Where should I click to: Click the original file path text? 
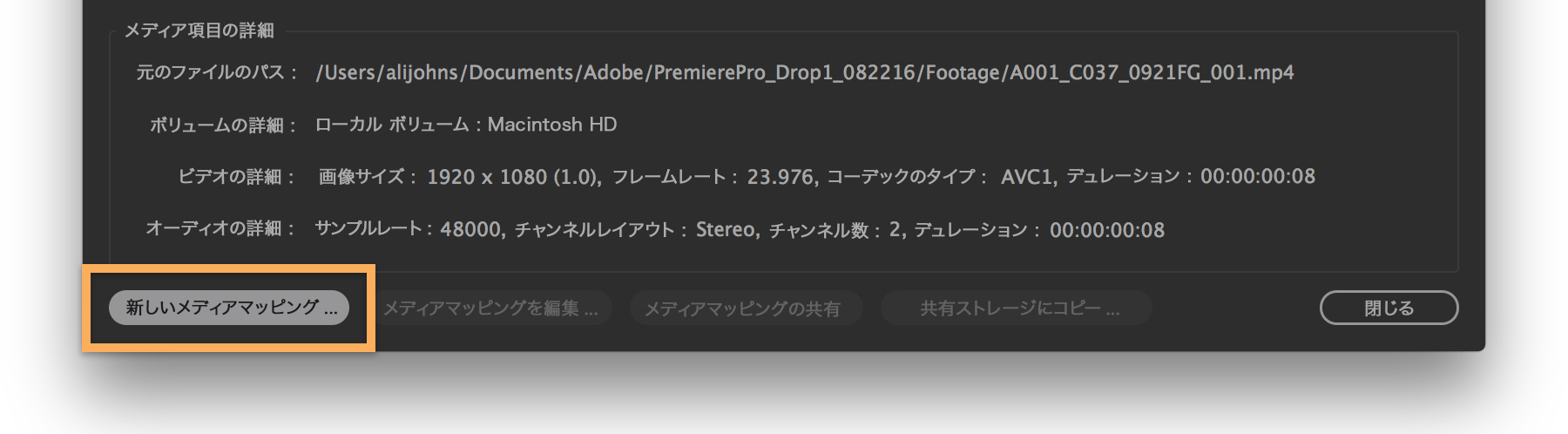click(804, 72)
